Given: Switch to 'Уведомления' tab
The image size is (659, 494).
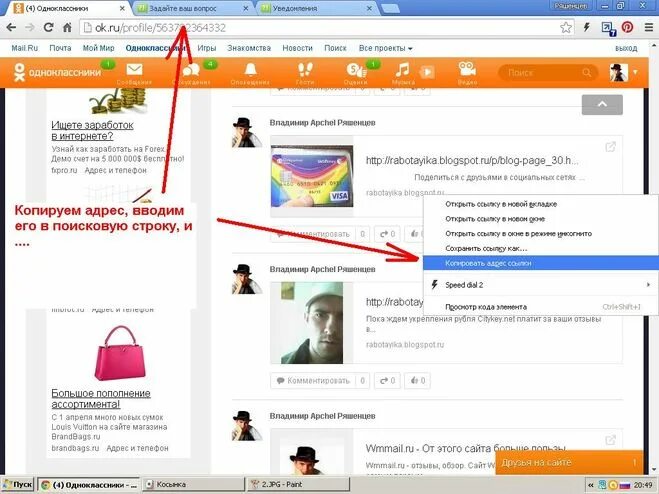Looking at the screenshot, I should (x=315, y=8).
